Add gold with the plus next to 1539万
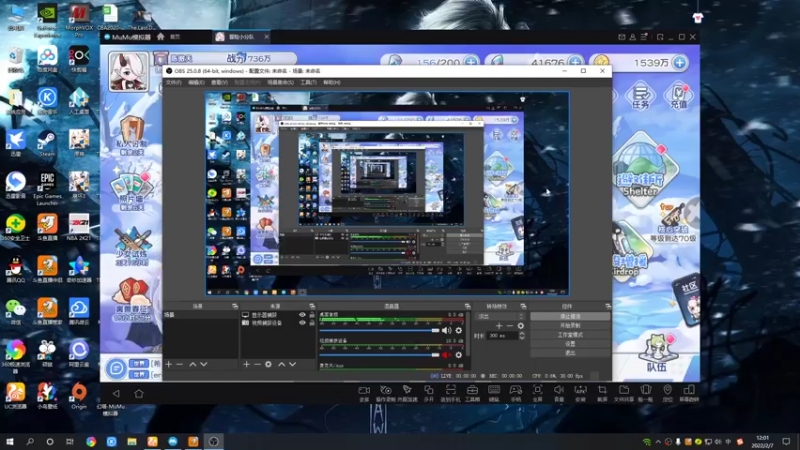The height and width of the screenshot is (450, 800). (x=680, y=62)
